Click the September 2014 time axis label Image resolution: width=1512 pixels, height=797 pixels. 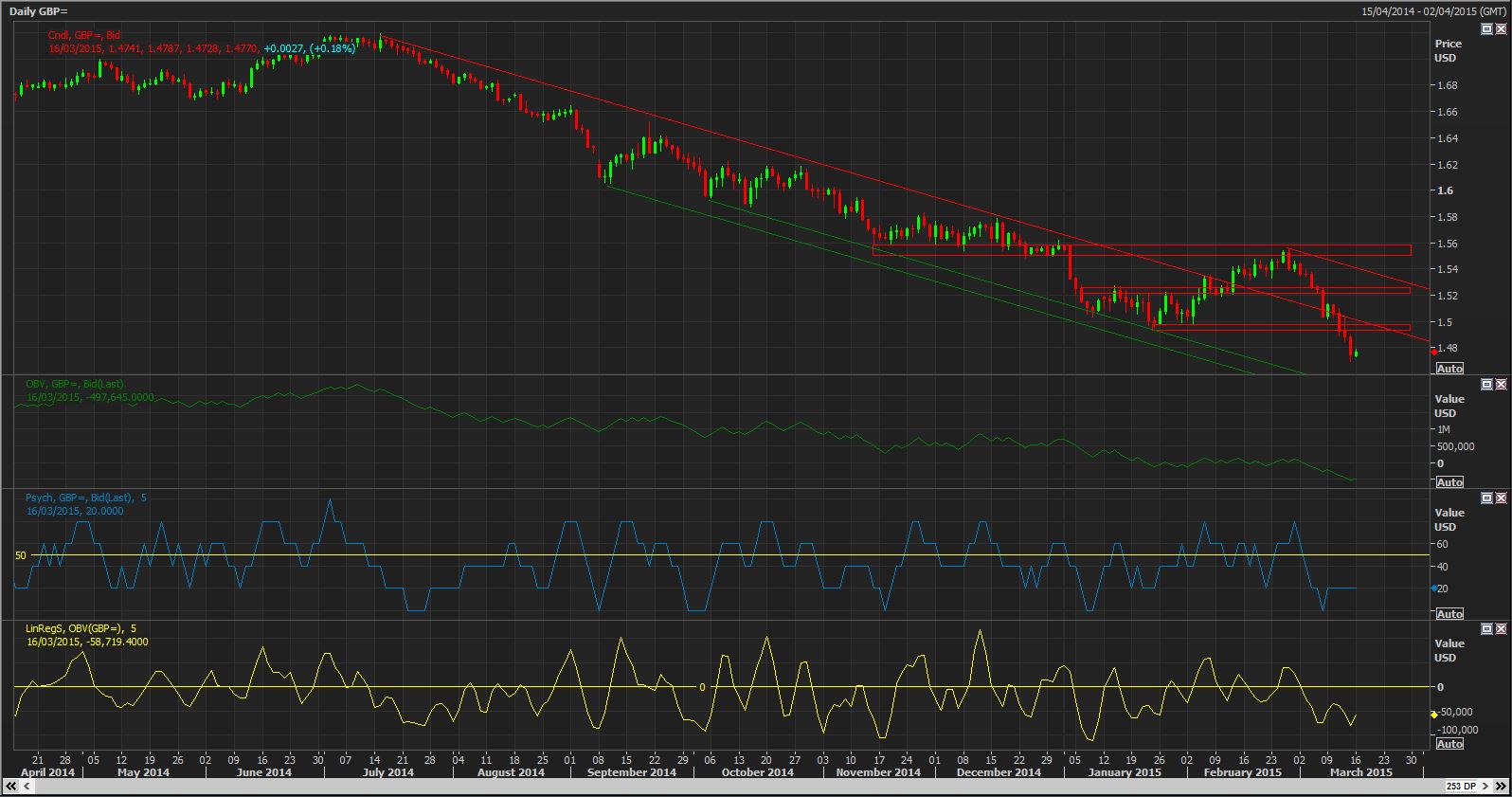tap(631, 772)
